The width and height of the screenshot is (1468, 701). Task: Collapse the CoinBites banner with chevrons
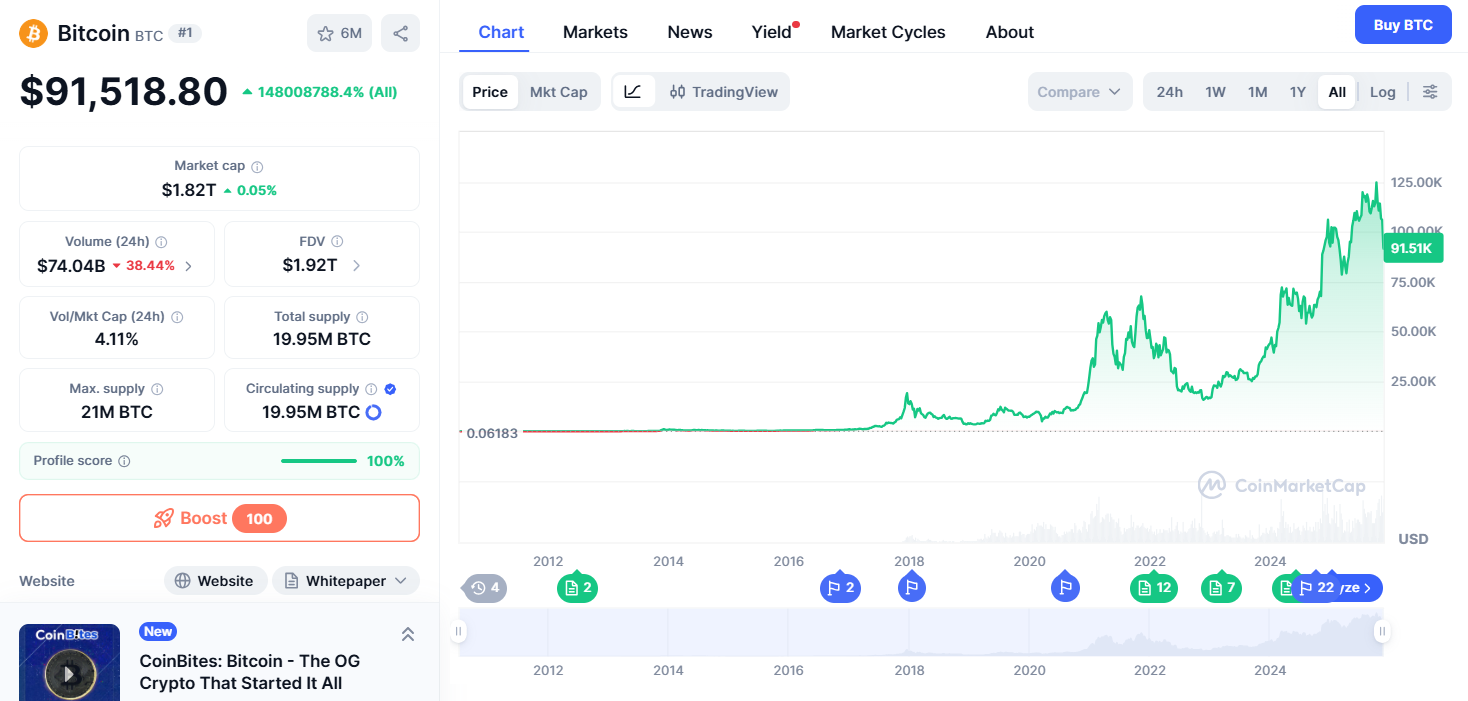(407, 634)
